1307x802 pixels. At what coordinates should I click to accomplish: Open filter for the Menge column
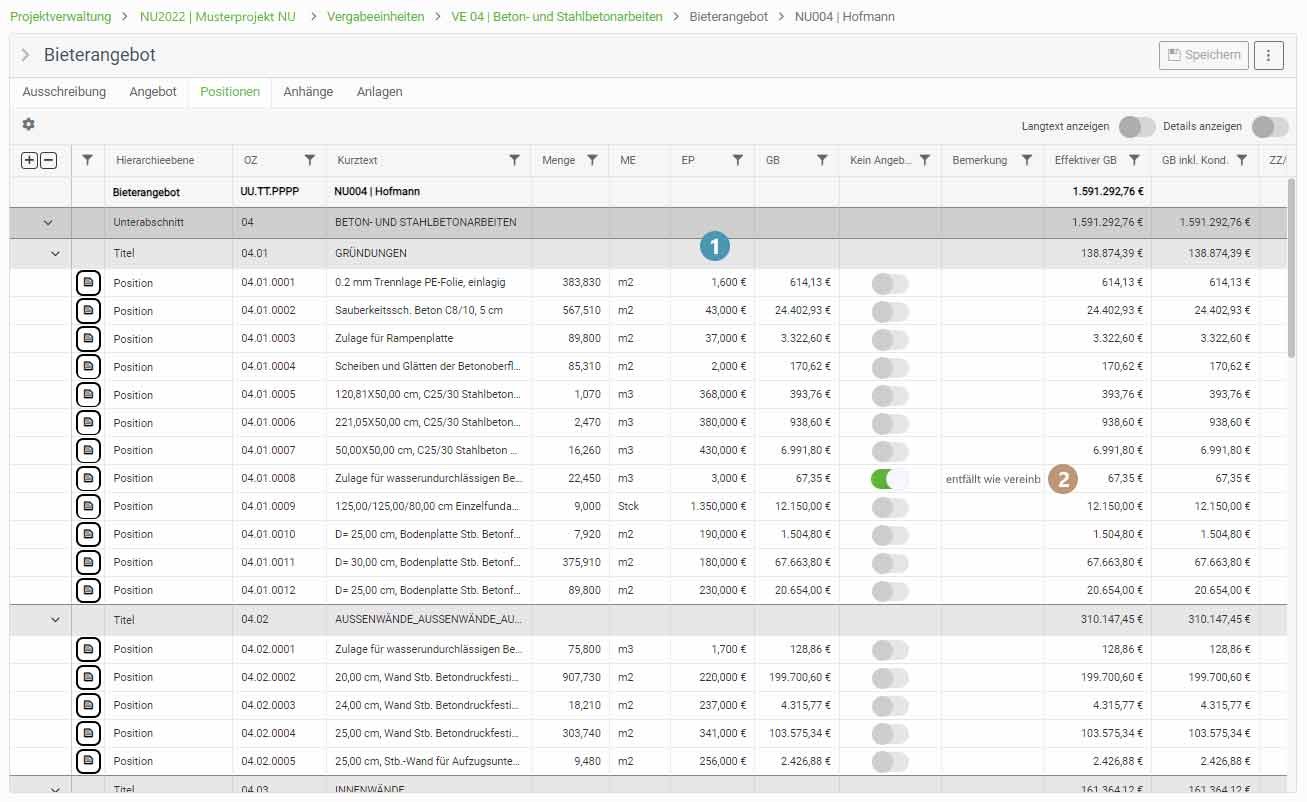tap(592, 160)
